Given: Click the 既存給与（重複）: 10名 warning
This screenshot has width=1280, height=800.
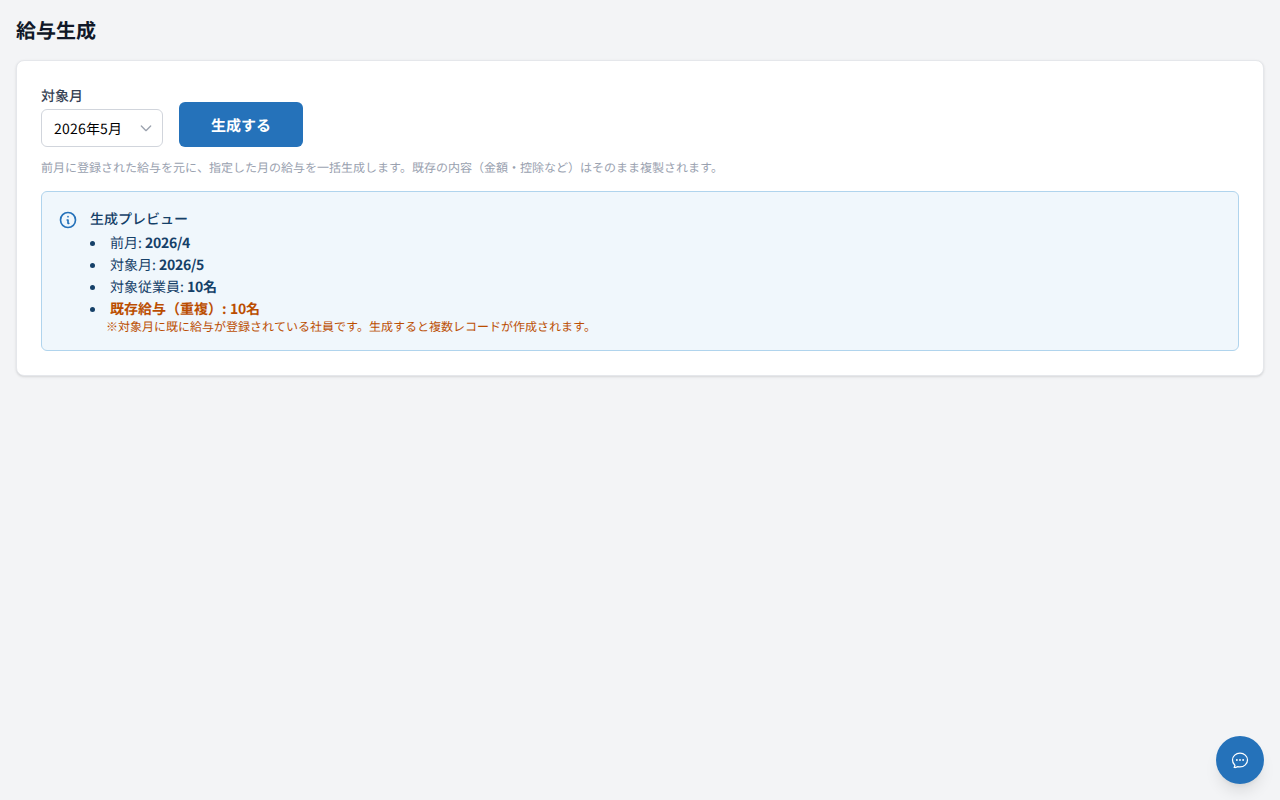Looking at the screenshot, I should click(x=185, y=309).
